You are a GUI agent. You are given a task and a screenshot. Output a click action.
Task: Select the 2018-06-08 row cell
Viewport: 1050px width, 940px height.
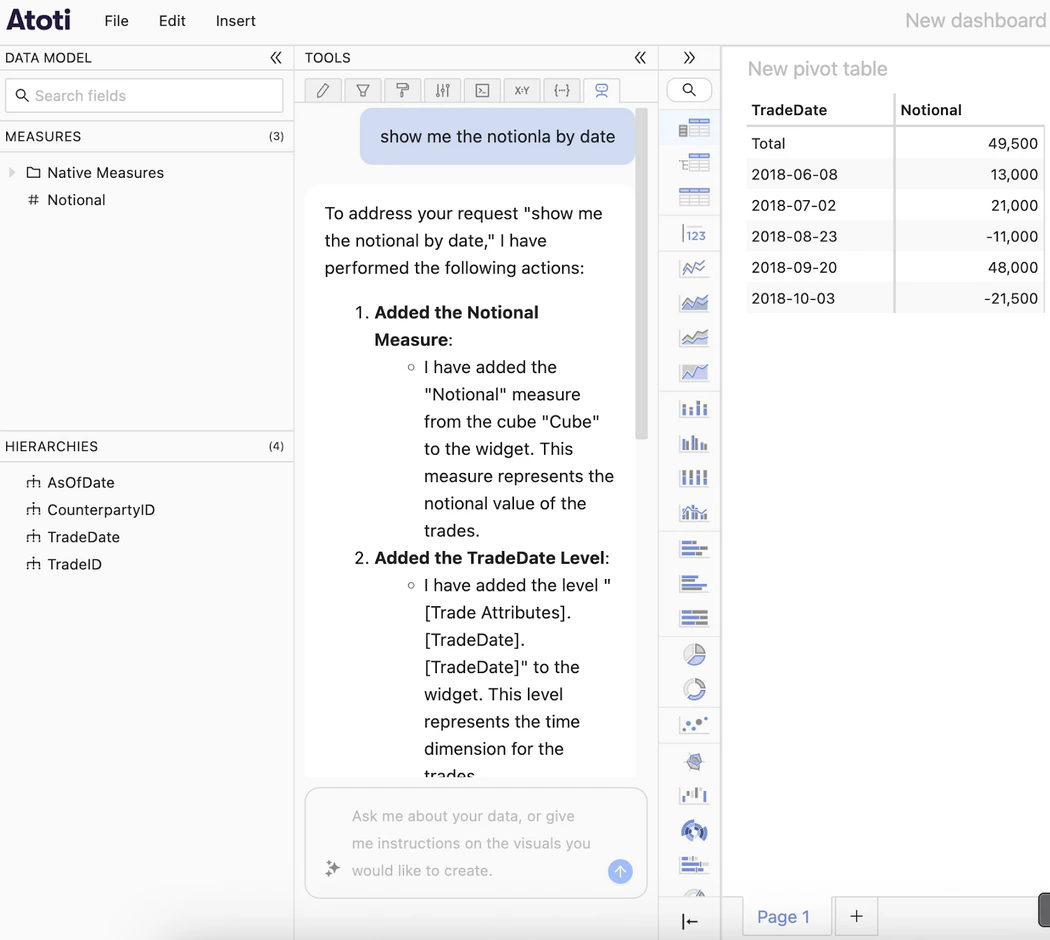820,175
